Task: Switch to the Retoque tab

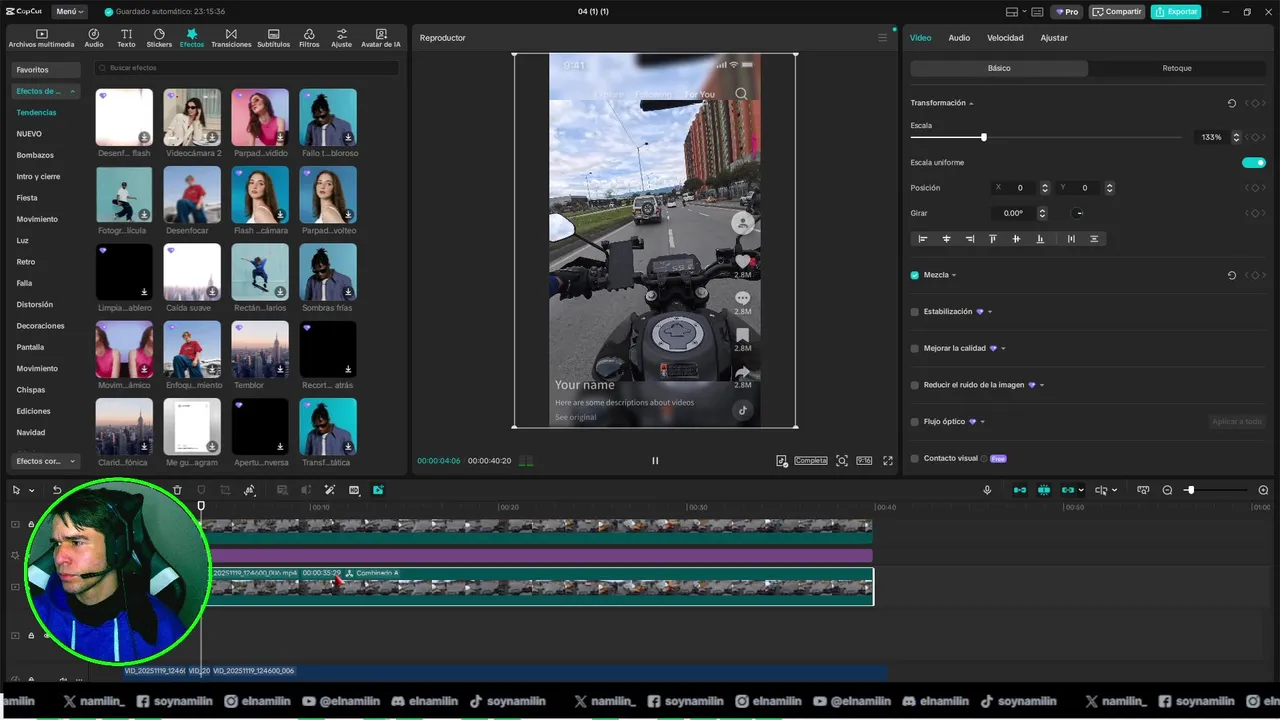Action: [x=1176, y=68]
